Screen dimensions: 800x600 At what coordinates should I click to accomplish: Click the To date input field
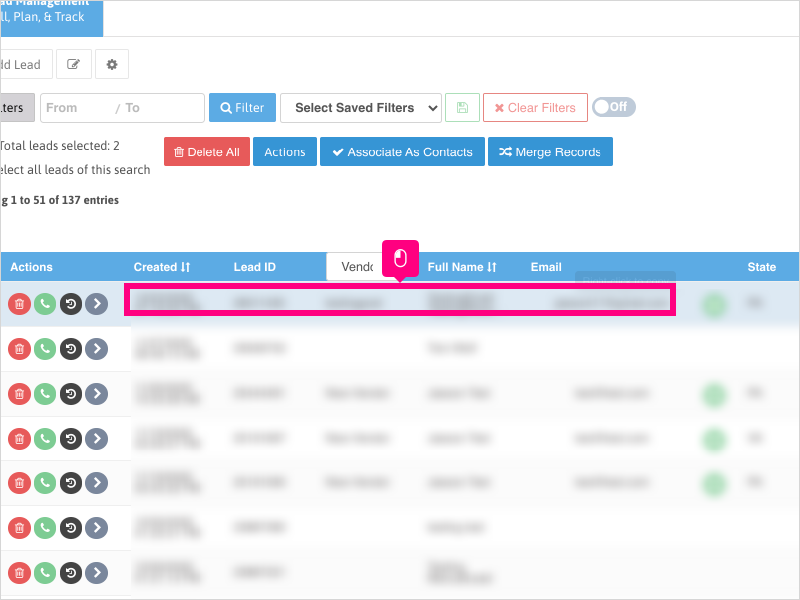[x=163, y=108]
